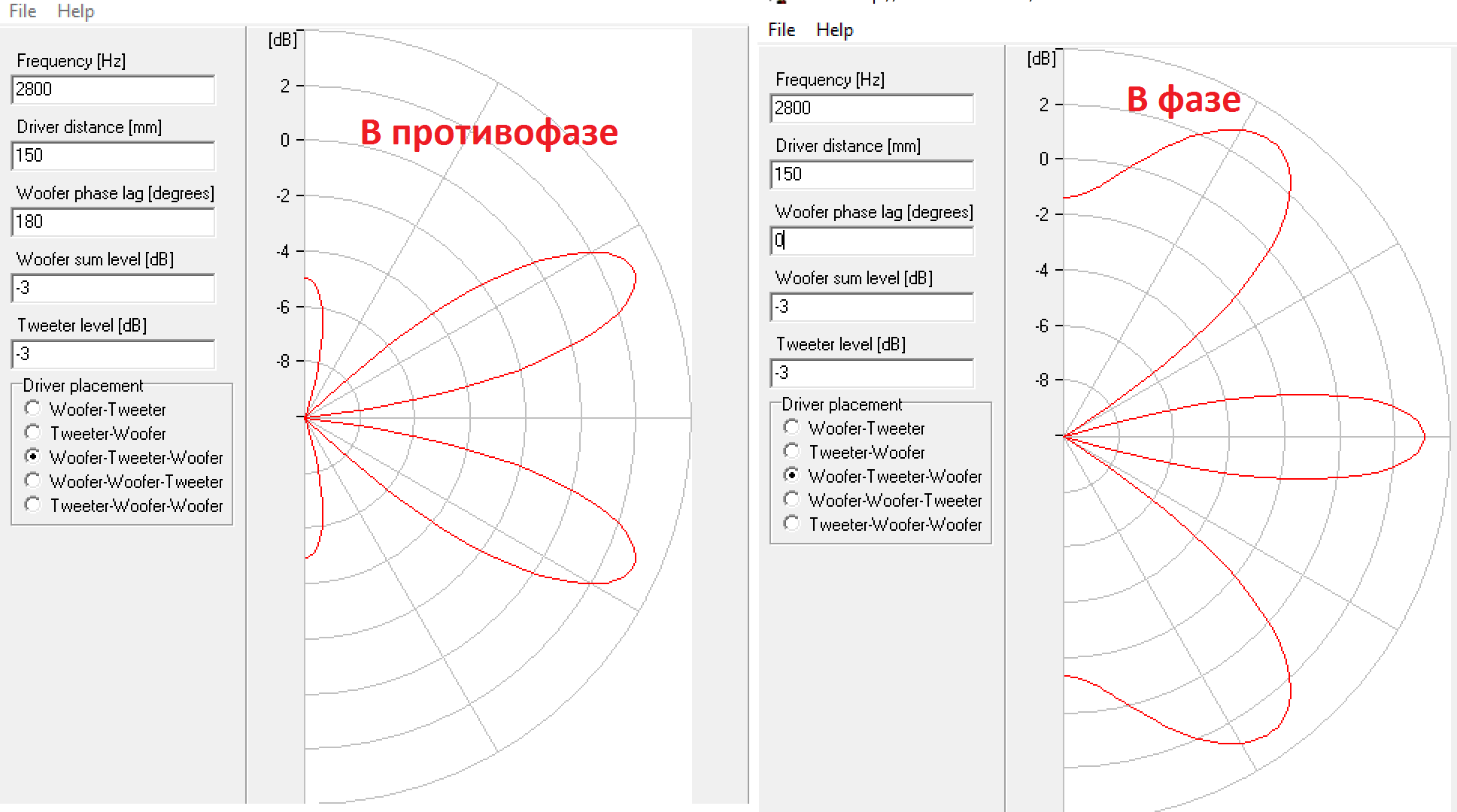
Task: Select Woofer-Tweeter placement in right window
Action: pos(791,427)
